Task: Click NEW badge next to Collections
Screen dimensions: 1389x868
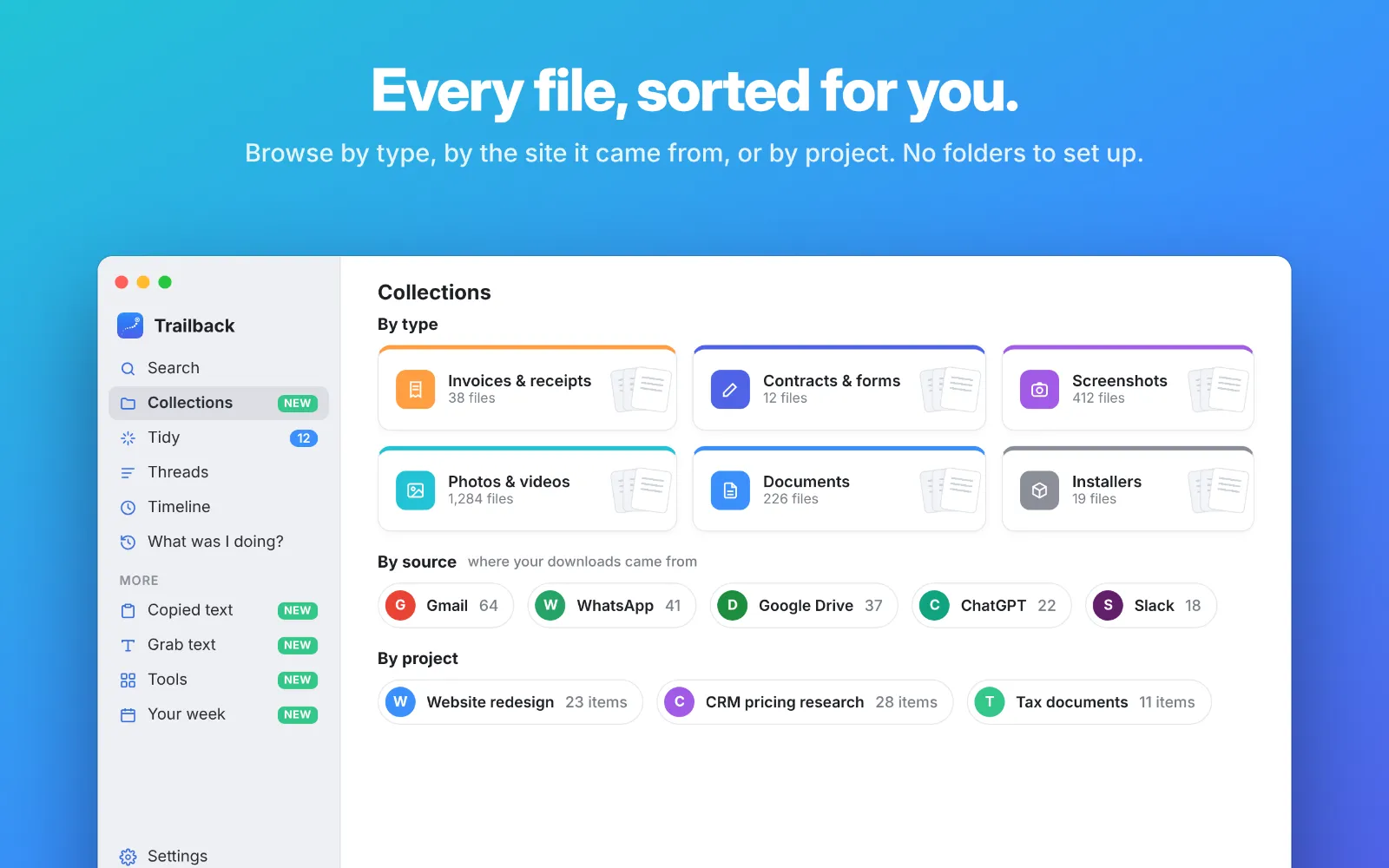Action: click(x=298, y=404)
